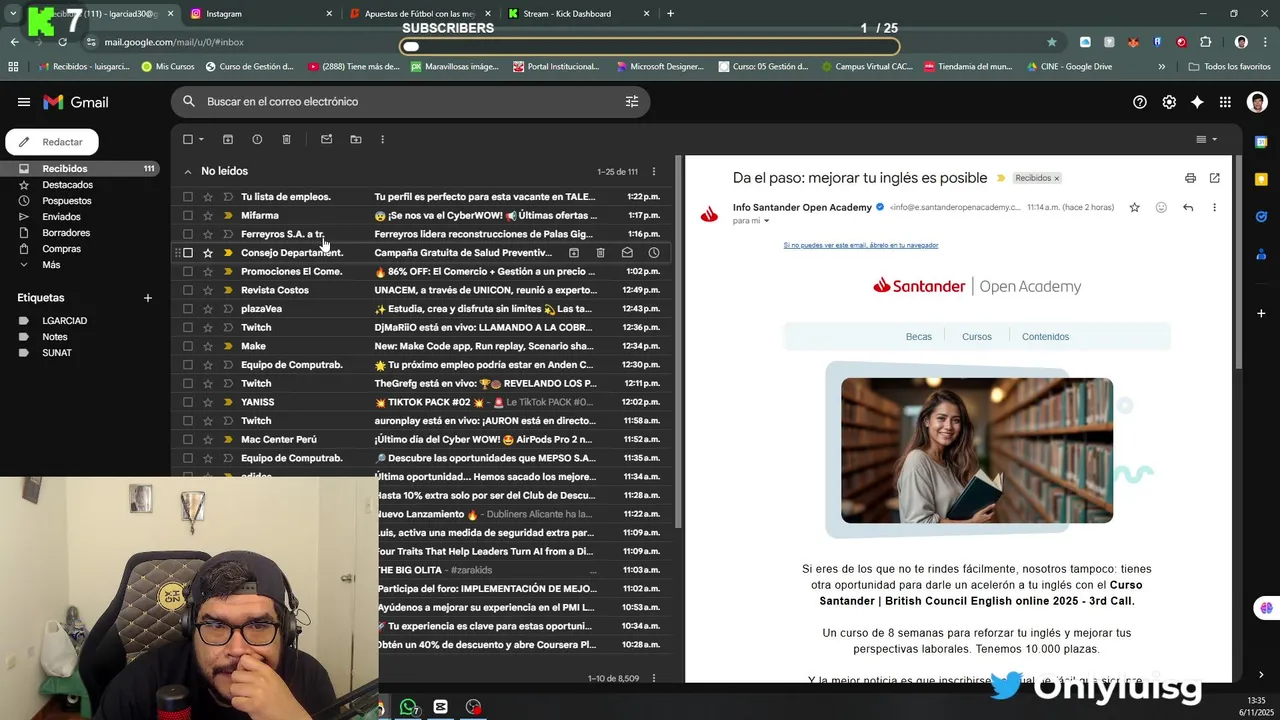
Task: Click Report spam icon in mail toolbar
Action: click(257, 139)
